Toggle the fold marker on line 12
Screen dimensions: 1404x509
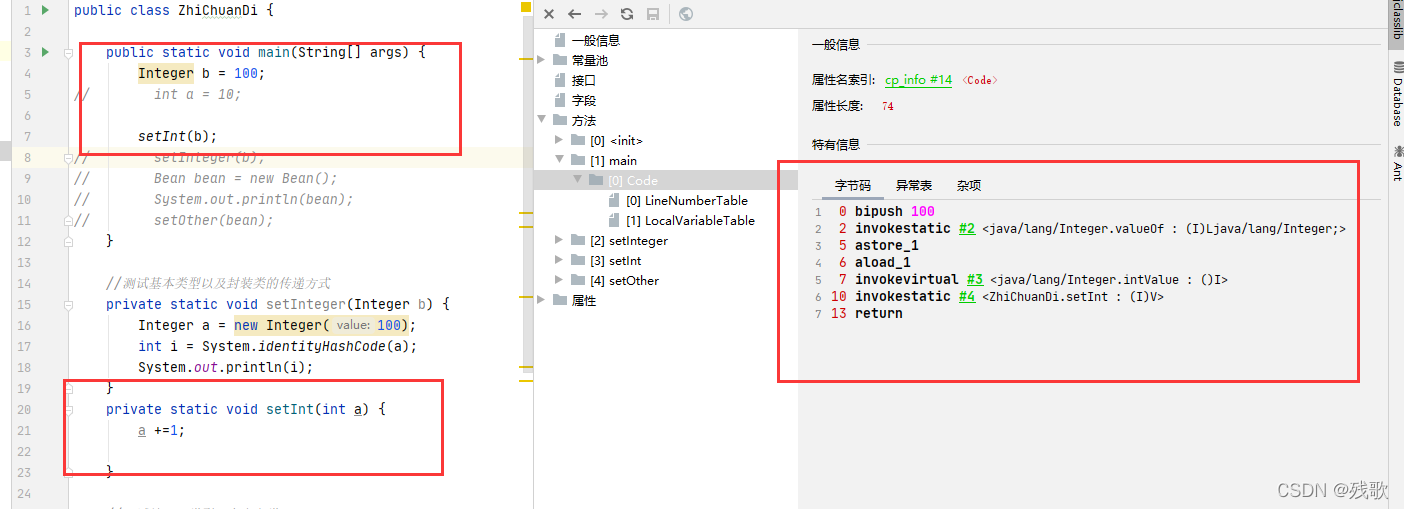point(67,241)
